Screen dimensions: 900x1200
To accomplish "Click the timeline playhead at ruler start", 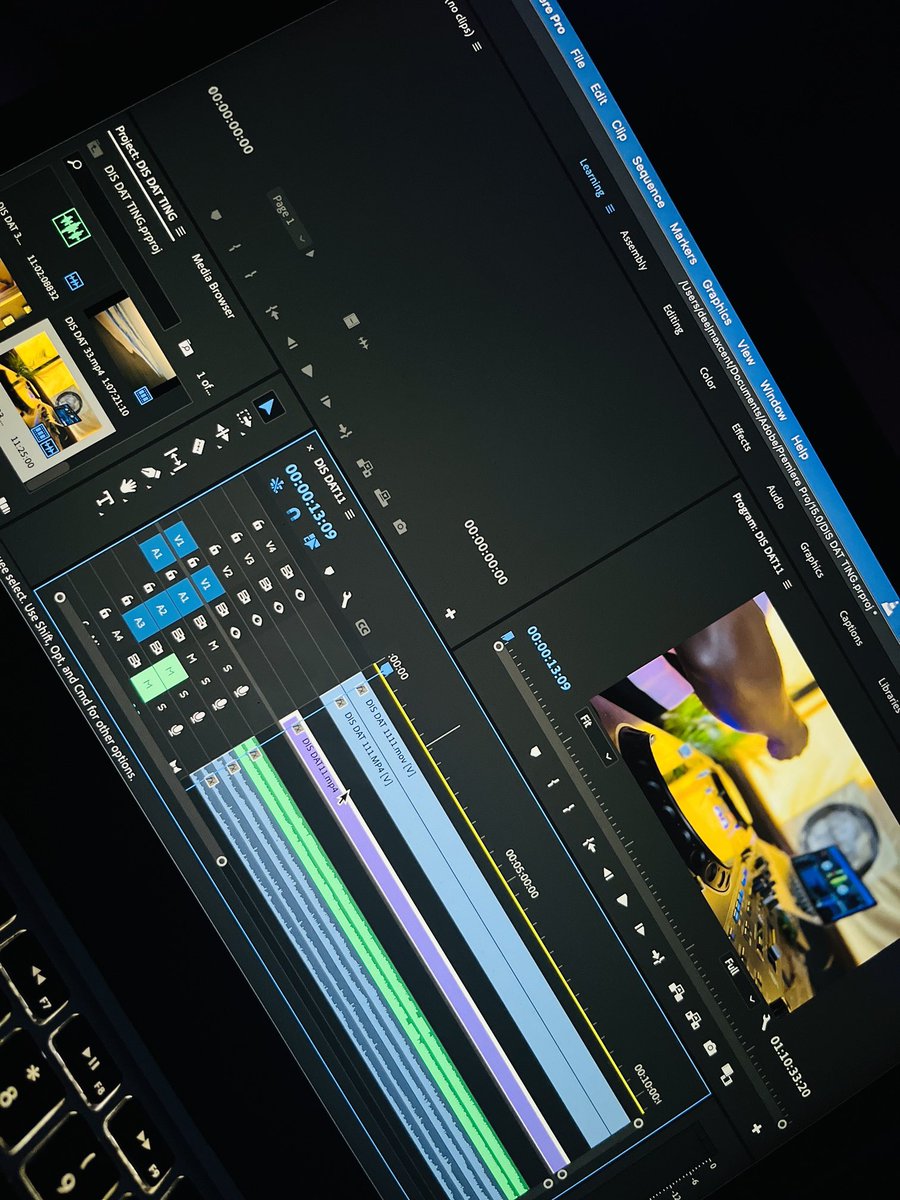I will (386, 668).
